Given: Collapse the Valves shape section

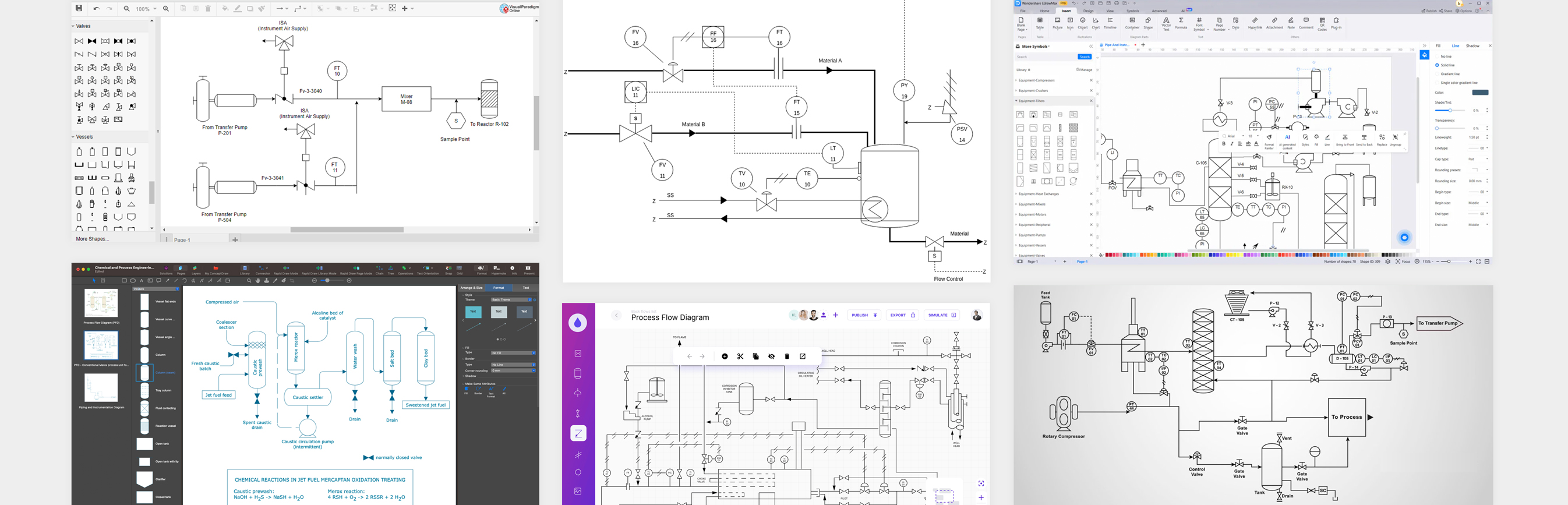Looking at the screenshot, I should pos(73,26).
